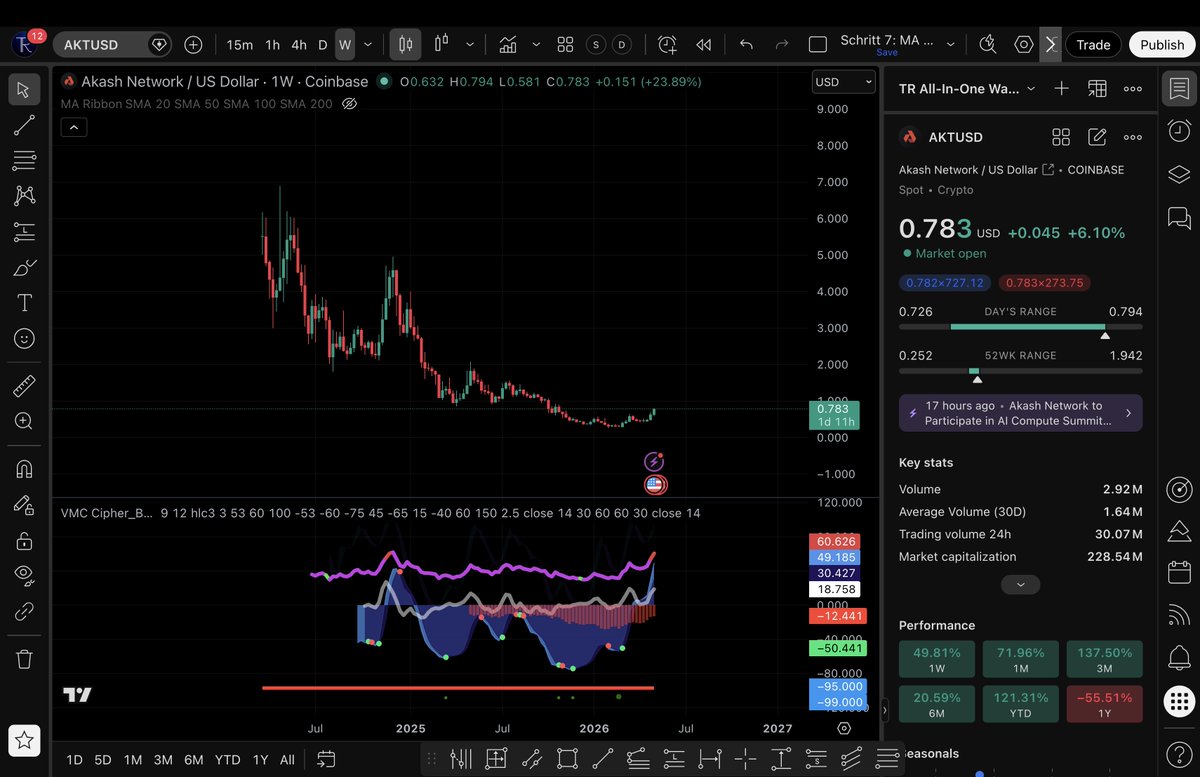Switch to the D timeframe
The width and height of the screenshot is (1200, 777).
click(x=323, y=45)
